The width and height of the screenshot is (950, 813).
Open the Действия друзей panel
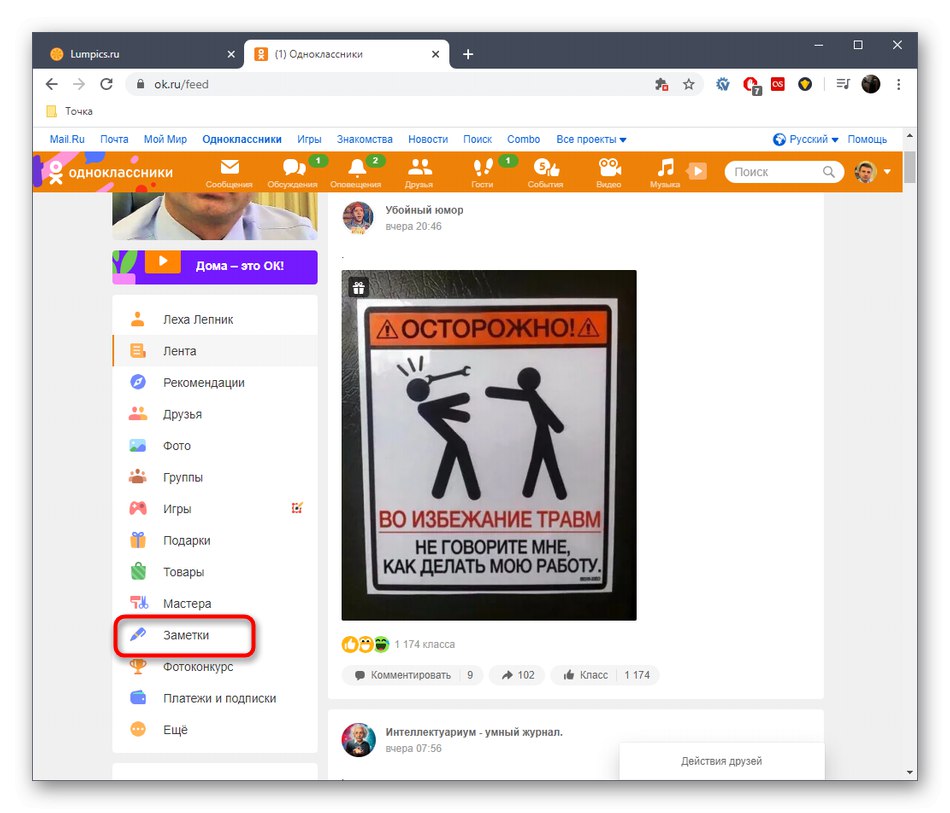[x=722, y=761]
